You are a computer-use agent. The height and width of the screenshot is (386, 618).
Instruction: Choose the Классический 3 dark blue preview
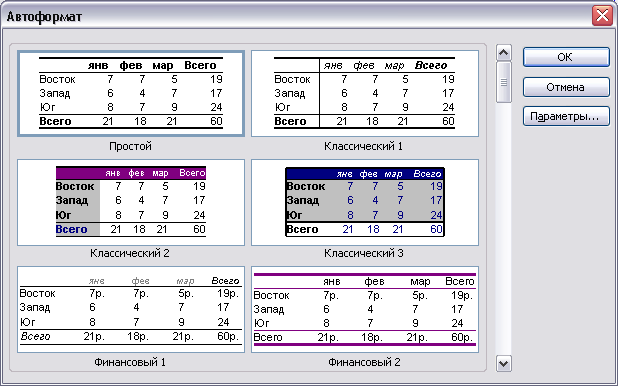[365, 202]
